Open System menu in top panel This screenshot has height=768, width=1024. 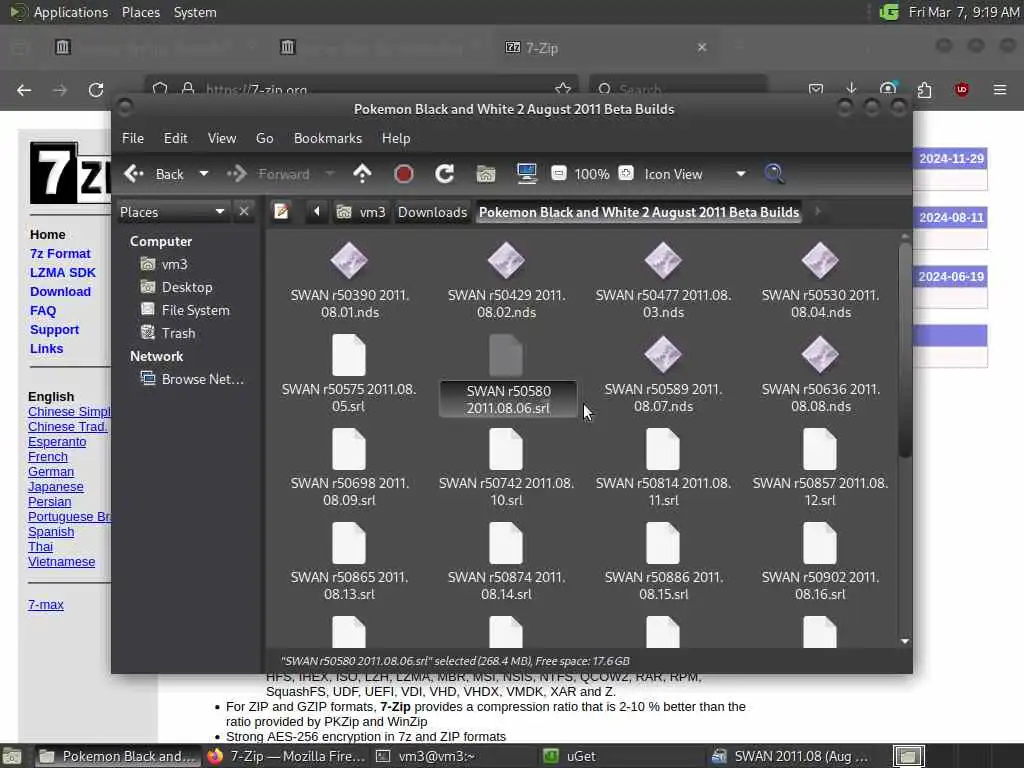[x=195, y=12]
